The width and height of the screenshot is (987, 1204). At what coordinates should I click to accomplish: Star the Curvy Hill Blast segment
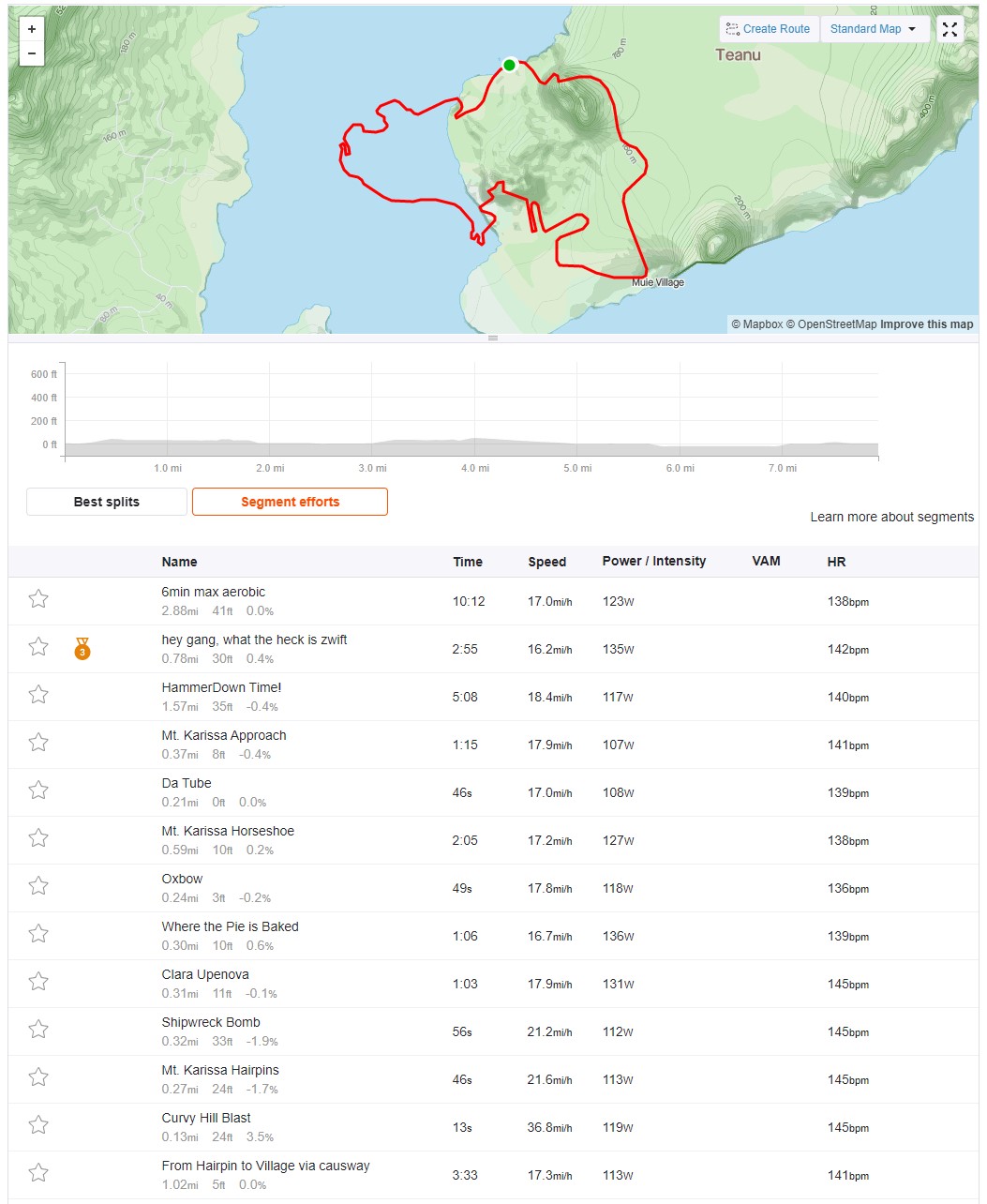(x=38, y=1125)
